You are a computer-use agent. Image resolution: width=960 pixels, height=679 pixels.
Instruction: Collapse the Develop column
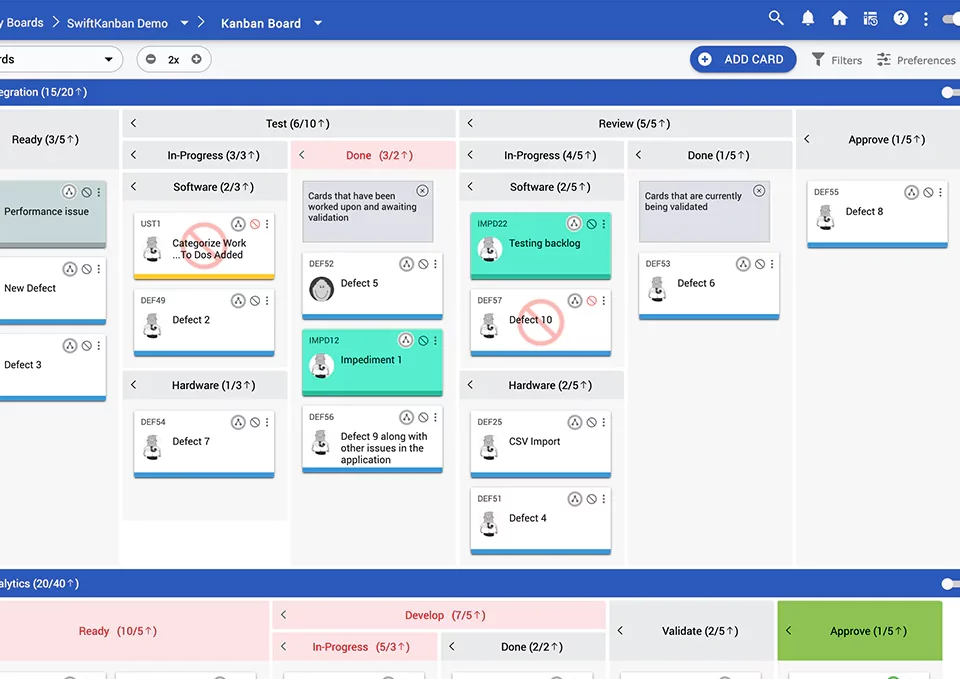point(283,615)
